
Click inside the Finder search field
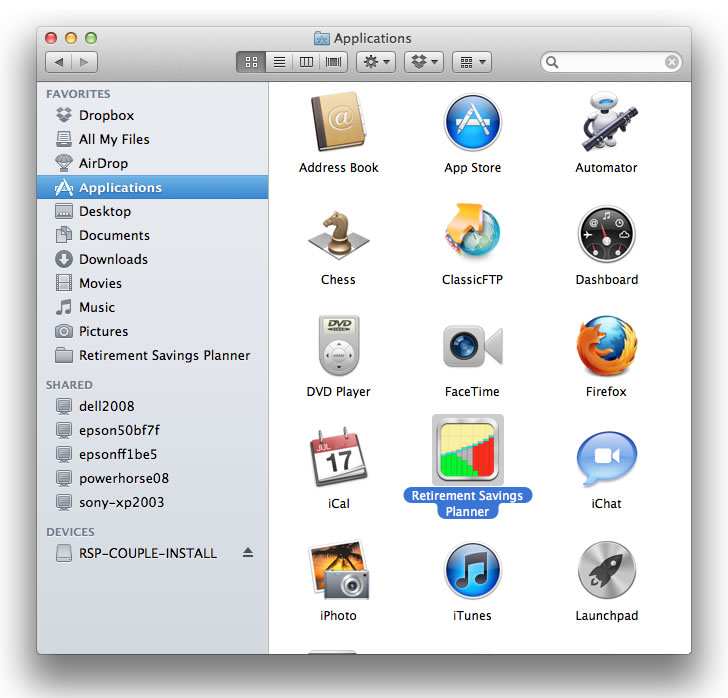611,62
